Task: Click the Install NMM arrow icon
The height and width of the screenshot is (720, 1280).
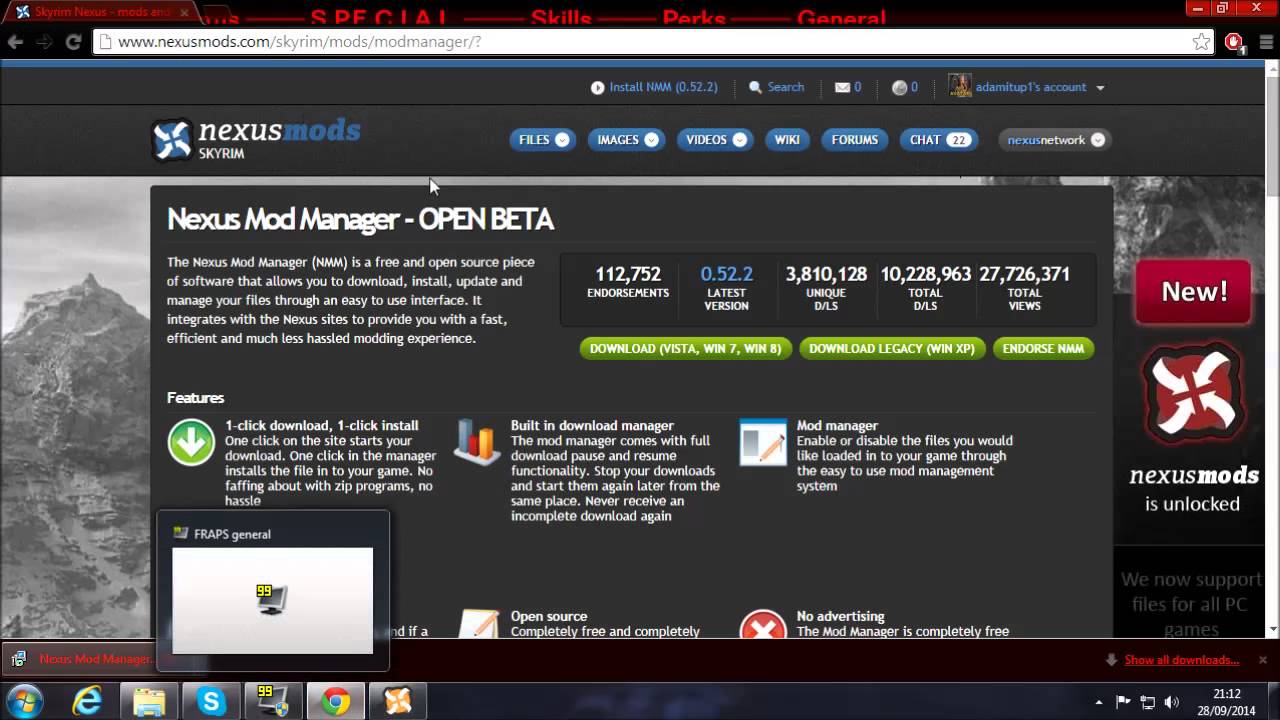Action: coord(597,87)
